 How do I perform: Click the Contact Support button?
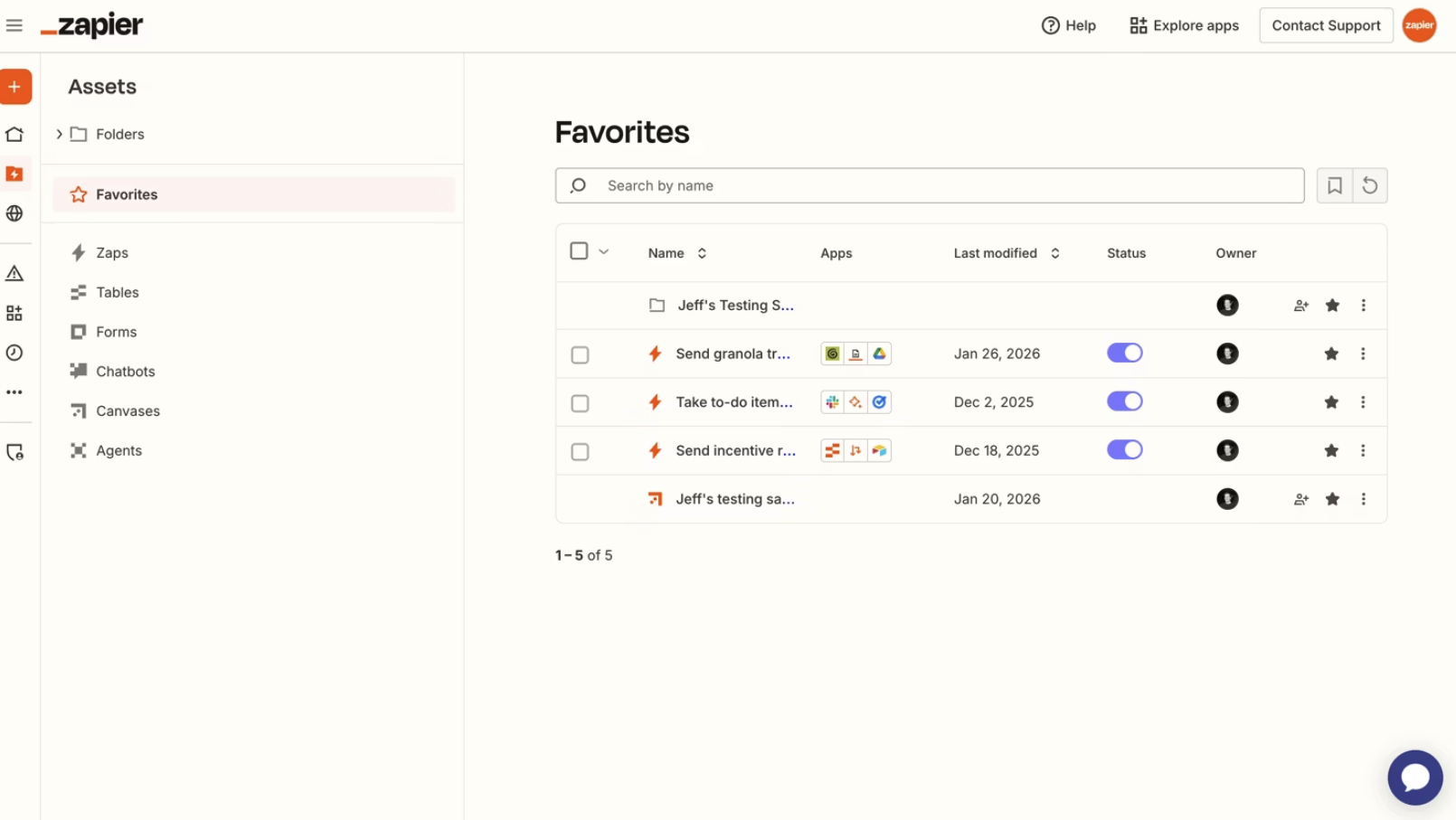pos(1326,25)
